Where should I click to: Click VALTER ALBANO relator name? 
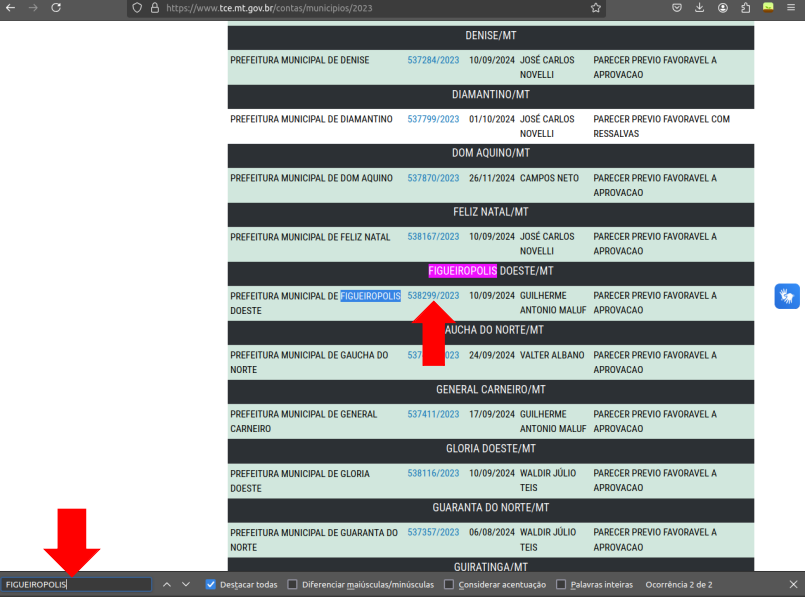point(552,355)
